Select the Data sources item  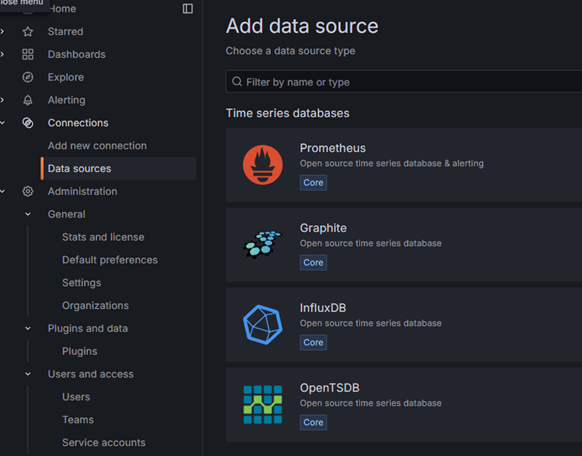[118, 168]
